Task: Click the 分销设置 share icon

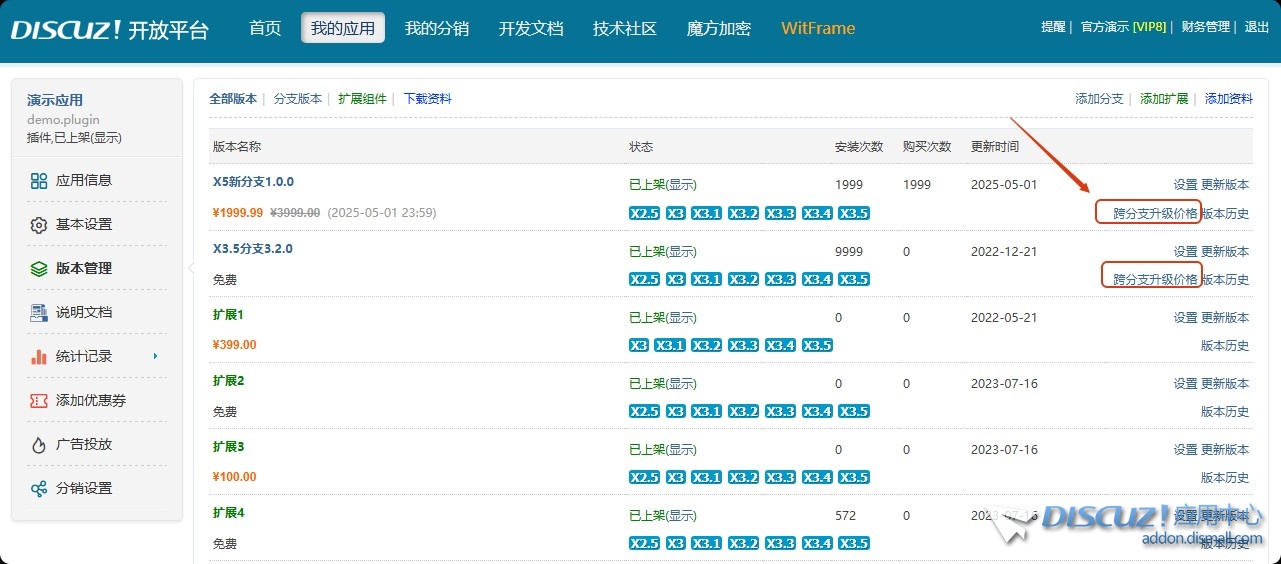Action: [x=39, y=489]
